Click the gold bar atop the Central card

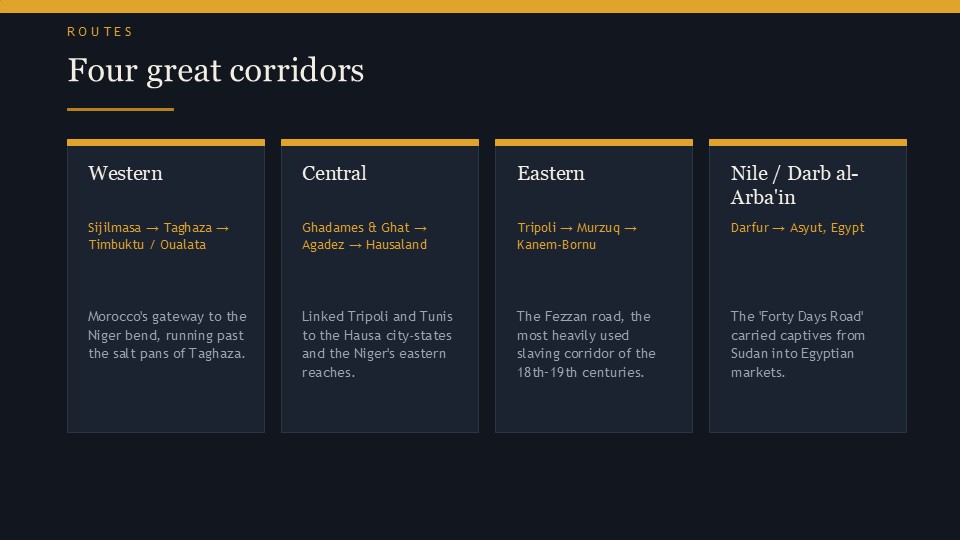(x=380, y=143)
